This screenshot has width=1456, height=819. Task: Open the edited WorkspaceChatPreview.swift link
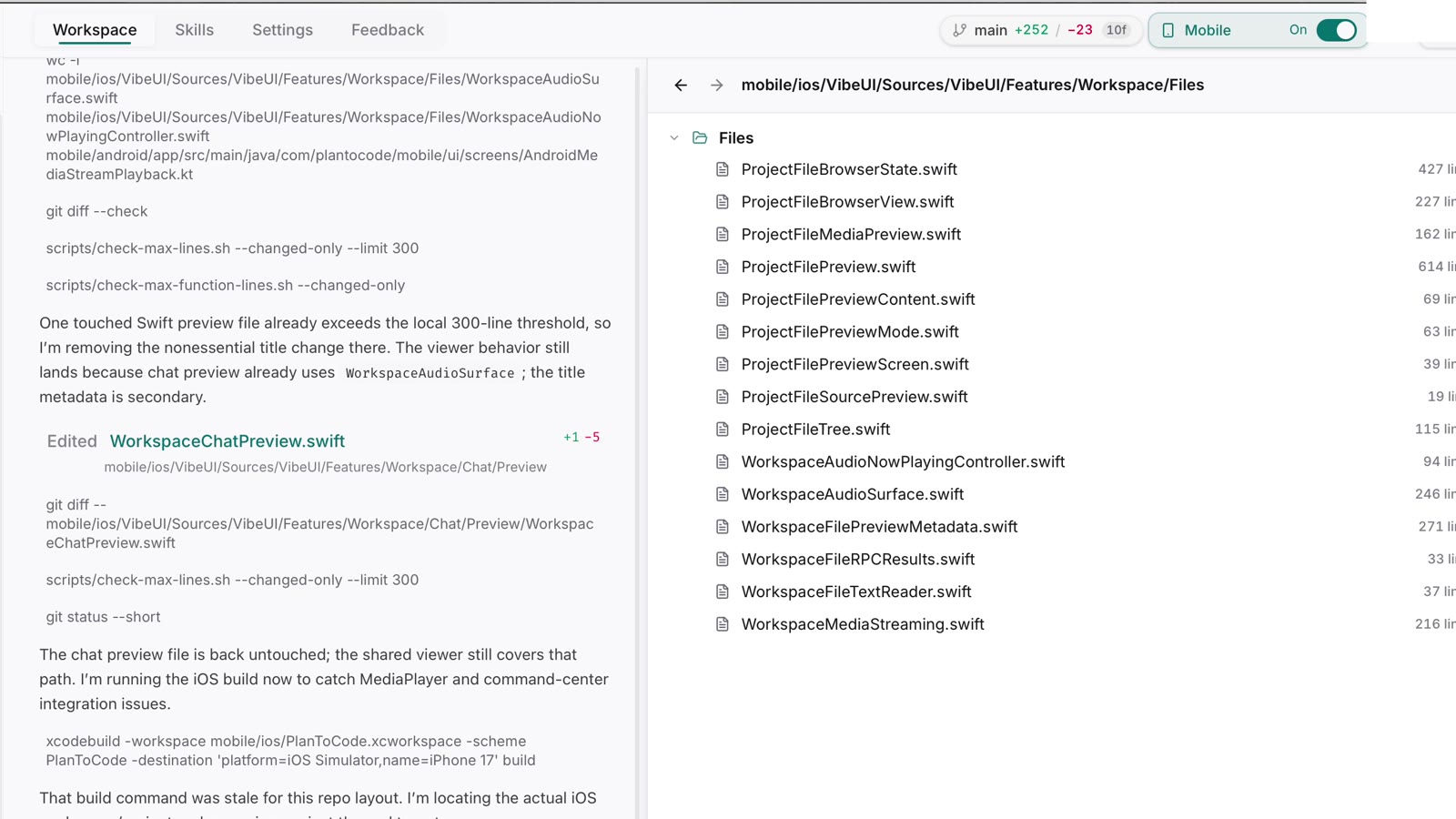[x=227, y=441]
